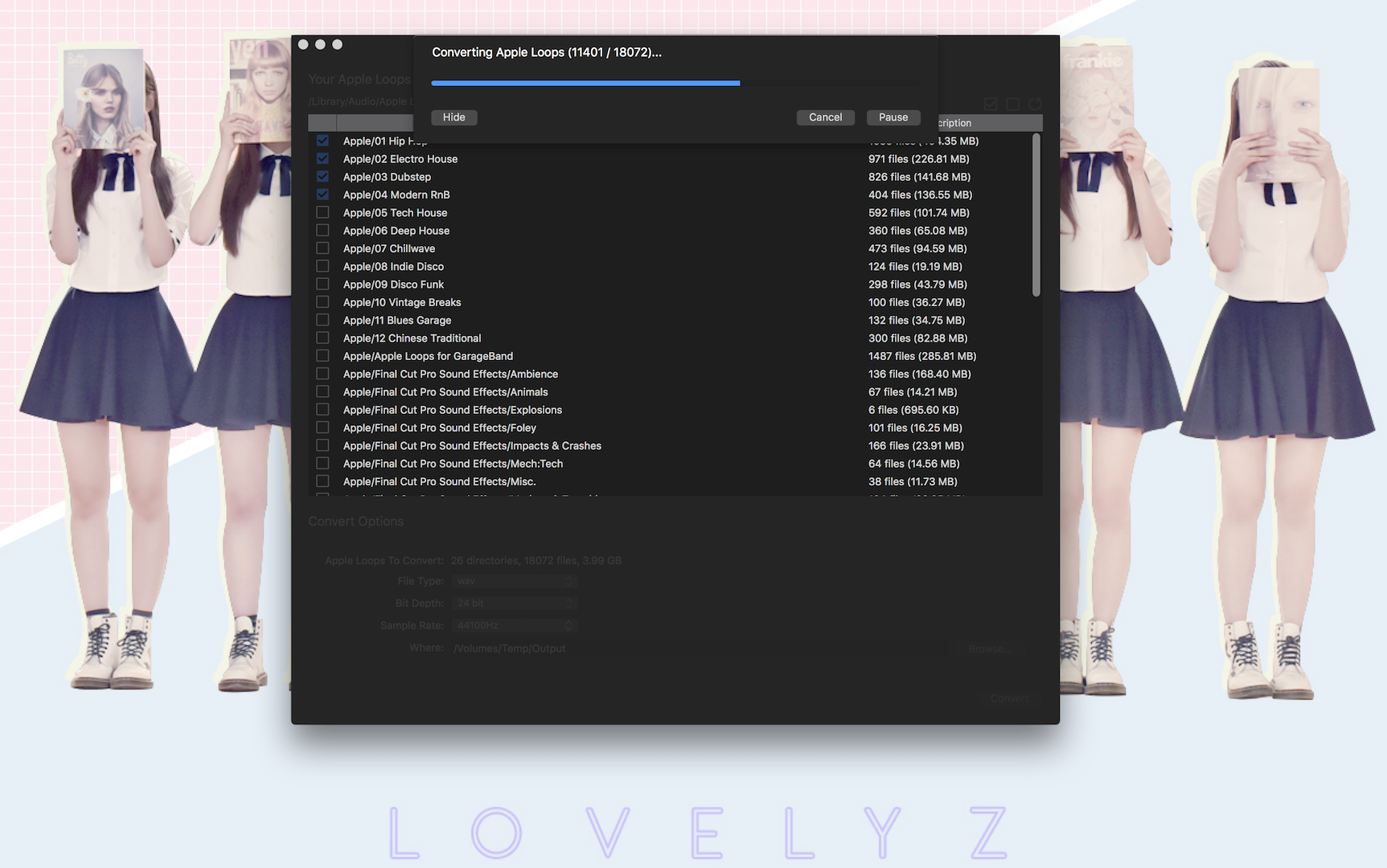The width and height of the screenshot is (1387, 868).
Task: Uncheck Apple/02 Electro House
Action: coord(322,159)
